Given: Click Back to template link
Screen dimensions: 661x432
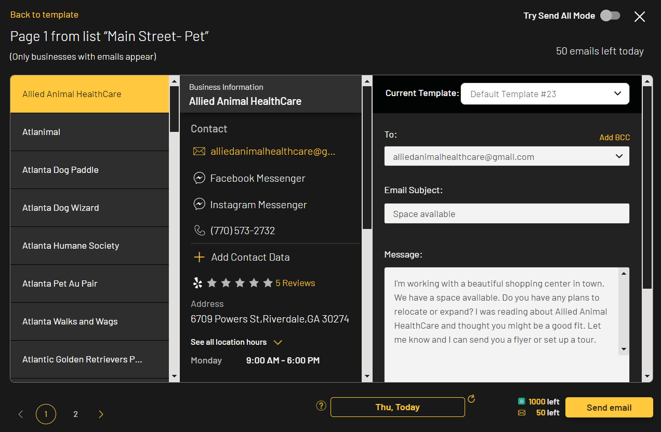Looking at the screenshot, I should click(x=44, y=15).
